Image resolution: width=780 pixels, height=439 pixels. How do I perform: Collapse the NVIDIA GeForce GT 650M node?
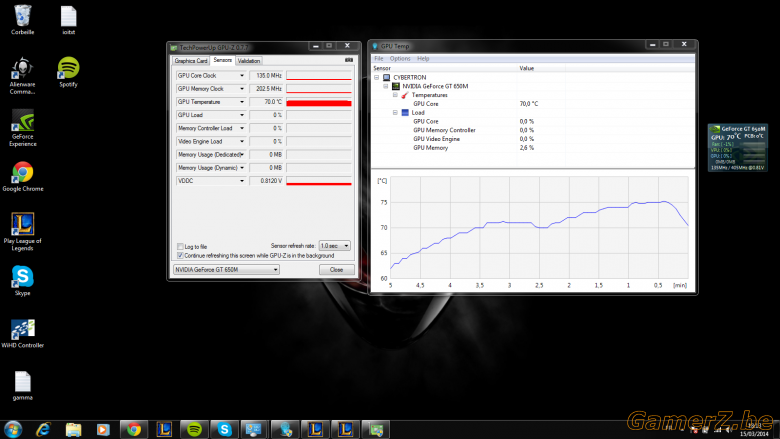pyautogui.click(x=386, y=87)
